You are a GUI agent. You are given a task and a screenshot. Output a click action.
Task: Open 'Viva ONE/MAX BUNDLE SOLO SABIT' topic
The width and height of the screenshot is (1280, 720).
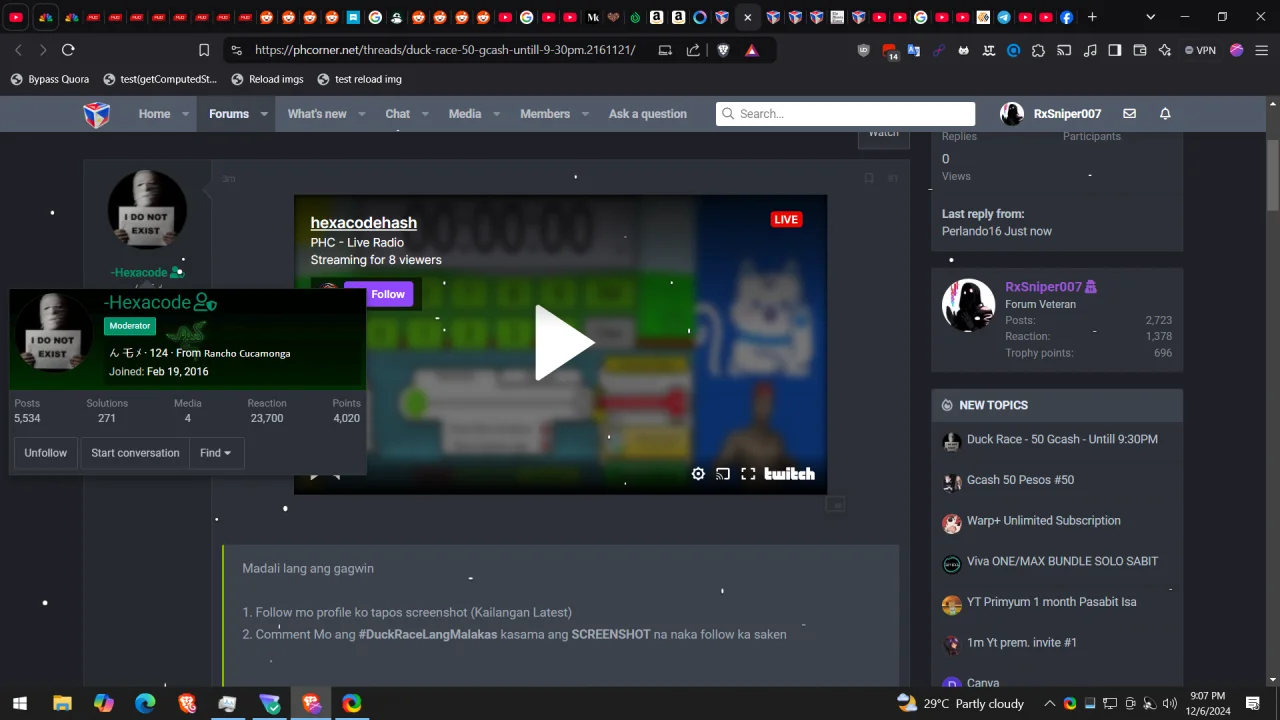coord(1062,561)
